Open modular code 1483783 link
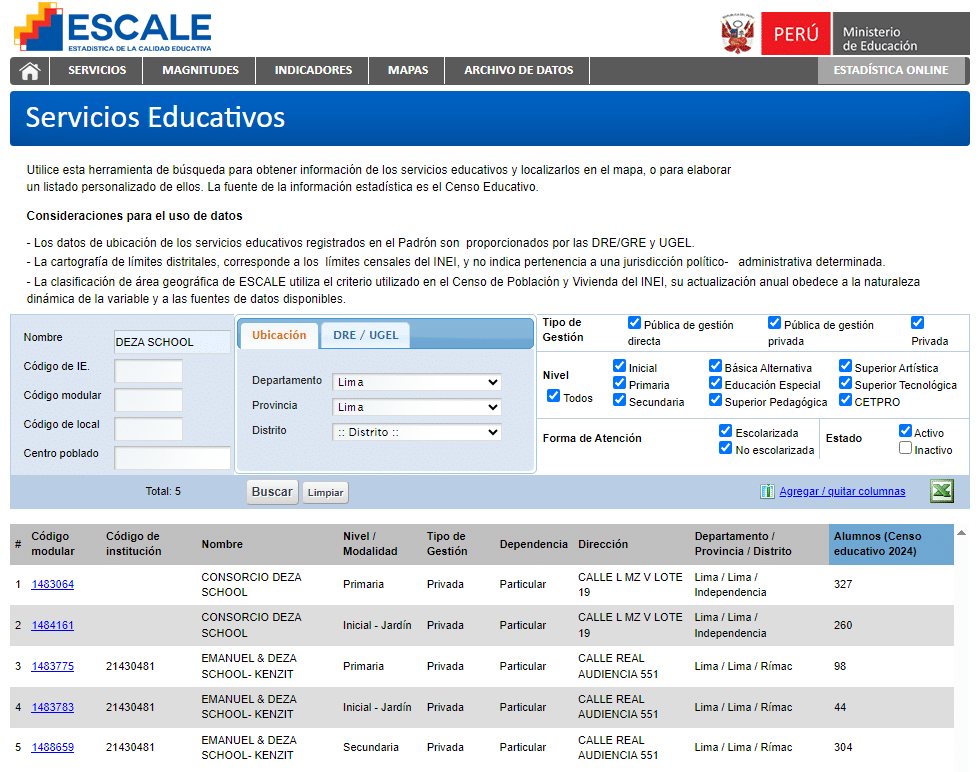The height and width of the screenshot is (772, 980). pyautogui.click(x=52, y=707)
